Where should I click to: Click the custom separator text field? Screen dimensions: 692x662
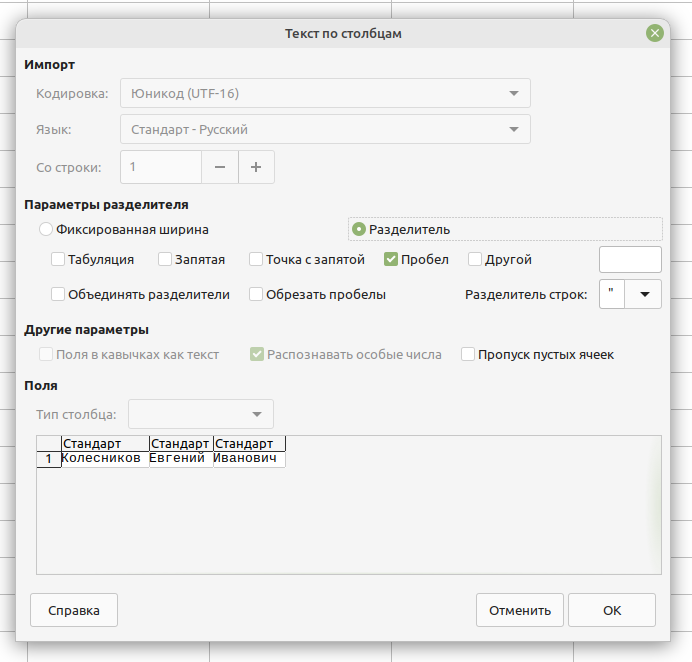pos(629,259)
